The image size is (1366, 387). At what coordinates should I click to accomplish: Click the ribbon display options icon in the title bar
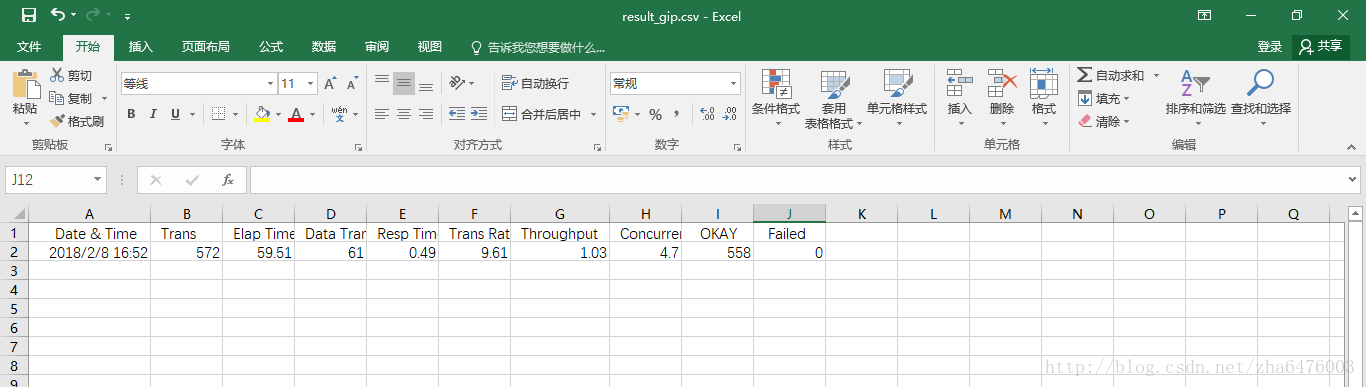pos(1205,15)
